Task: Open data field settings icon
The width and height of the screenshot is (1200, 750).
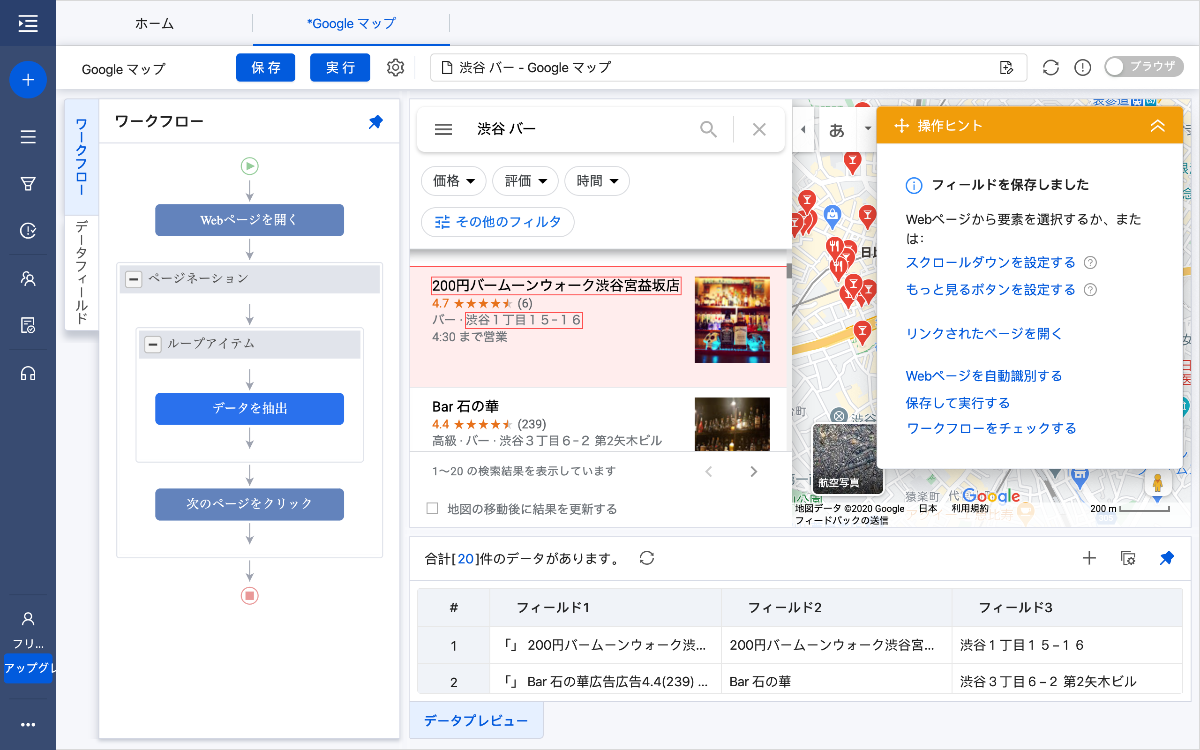Action: 1128,558
